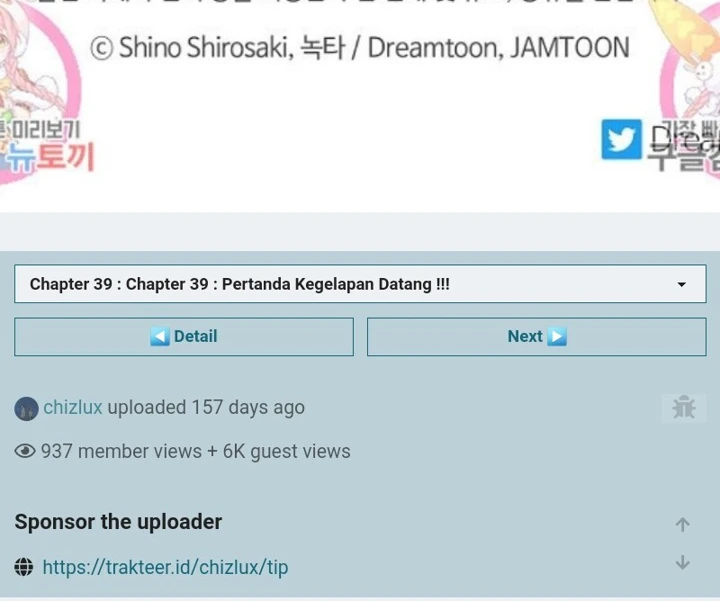Open chizlux uploader profile link
The height and width of the screenshot is (601, 720).
[x=73, y=407]
